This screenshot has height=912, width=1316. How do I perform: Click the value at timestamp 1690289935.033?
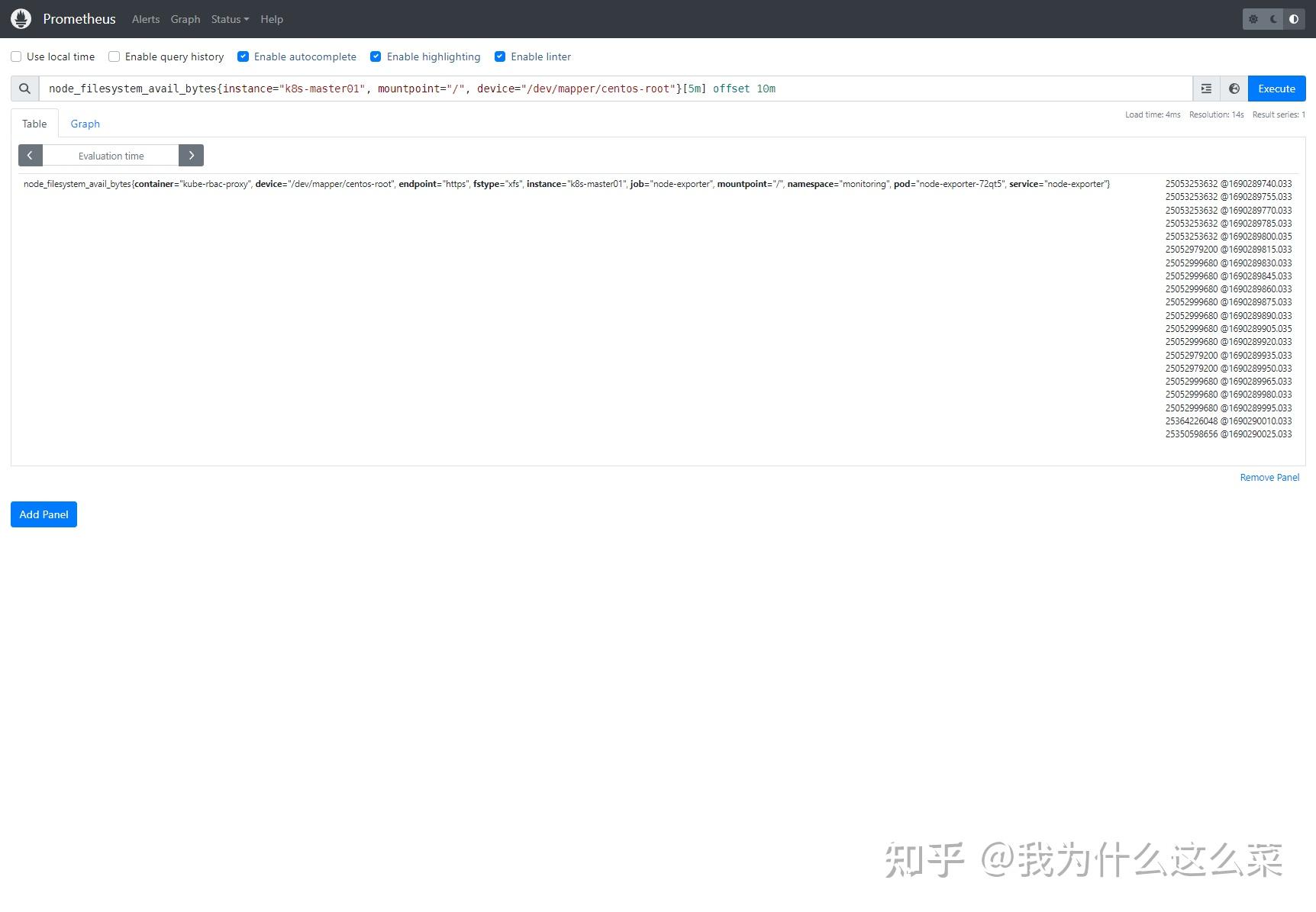click(1228, 356)
